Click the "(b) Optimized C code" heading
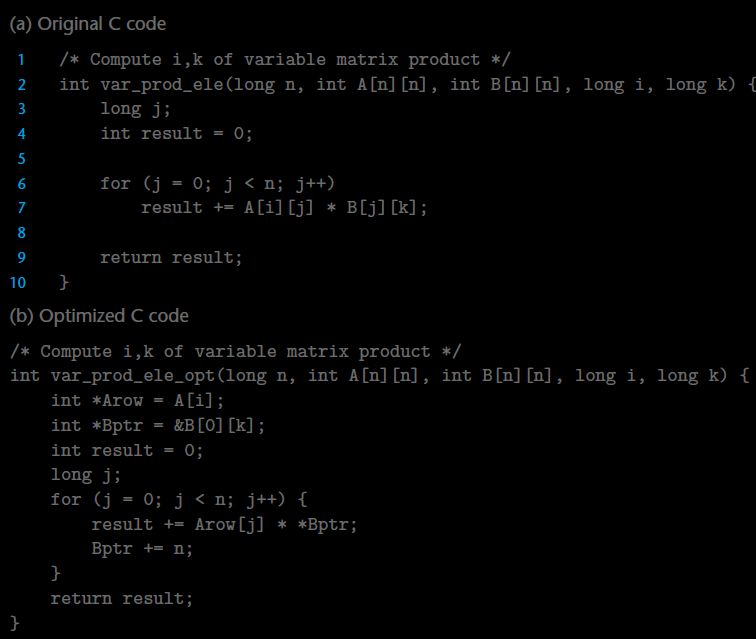The width and height of the screenshot is (756, 639). point(98,316)
